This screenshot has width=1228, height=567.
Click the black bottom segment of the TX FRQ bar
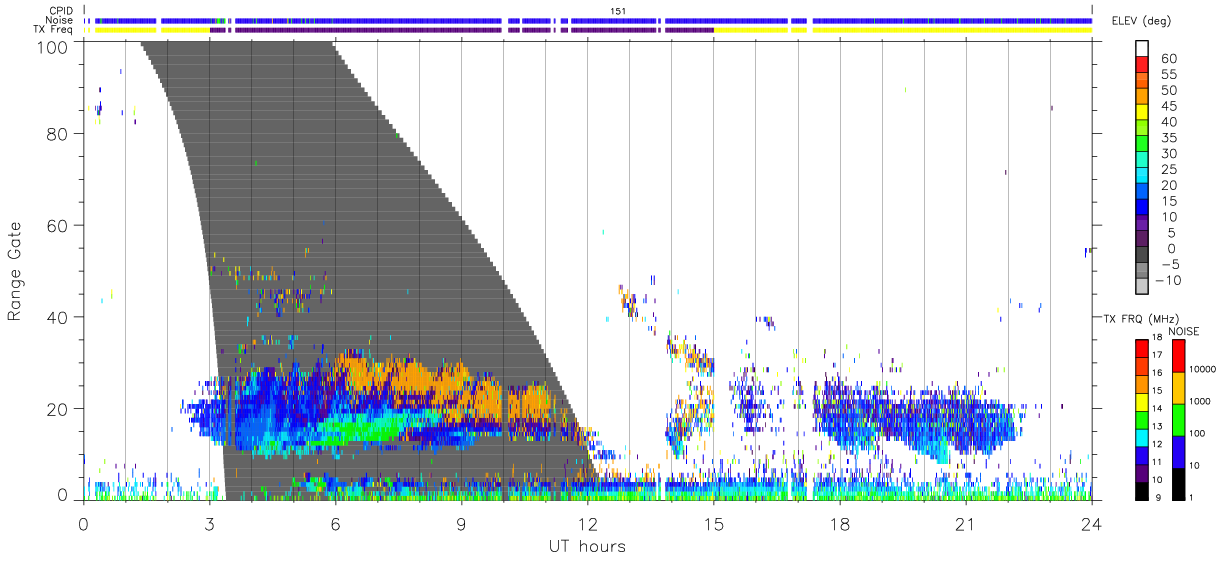[1140, 491]
